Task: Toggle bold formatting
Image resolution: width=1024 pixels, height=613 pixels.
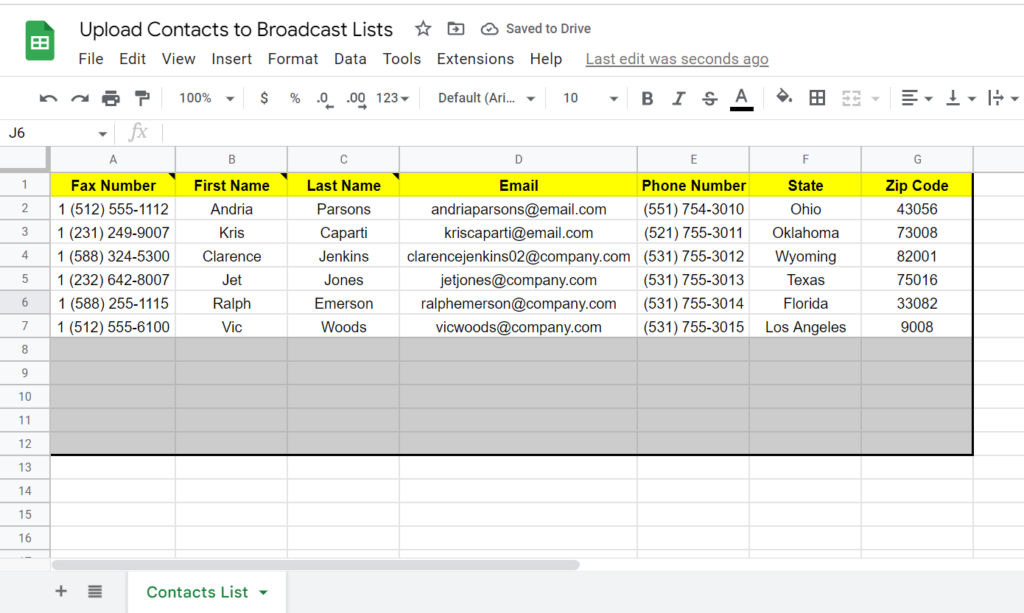Action: (x=647, y=99)
